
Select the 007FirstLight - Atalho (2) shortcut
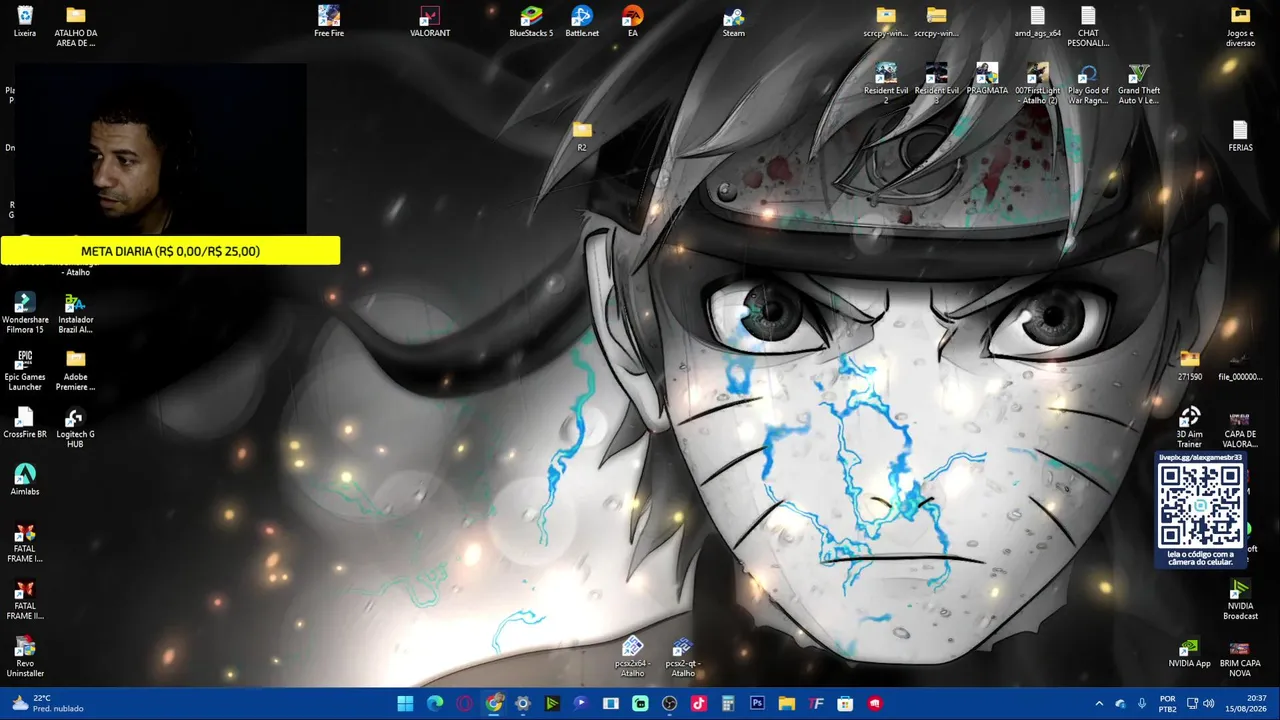coord(1038,83)
